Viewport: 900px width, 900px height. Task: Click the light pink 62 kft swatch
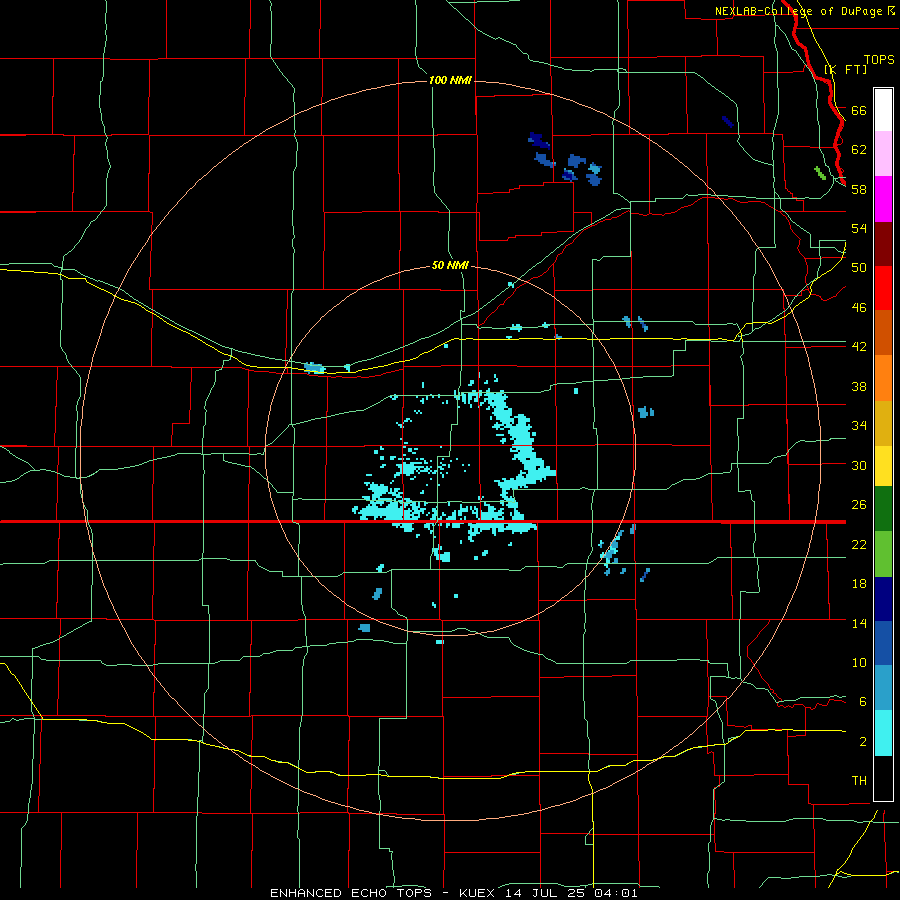pos(883,153)
